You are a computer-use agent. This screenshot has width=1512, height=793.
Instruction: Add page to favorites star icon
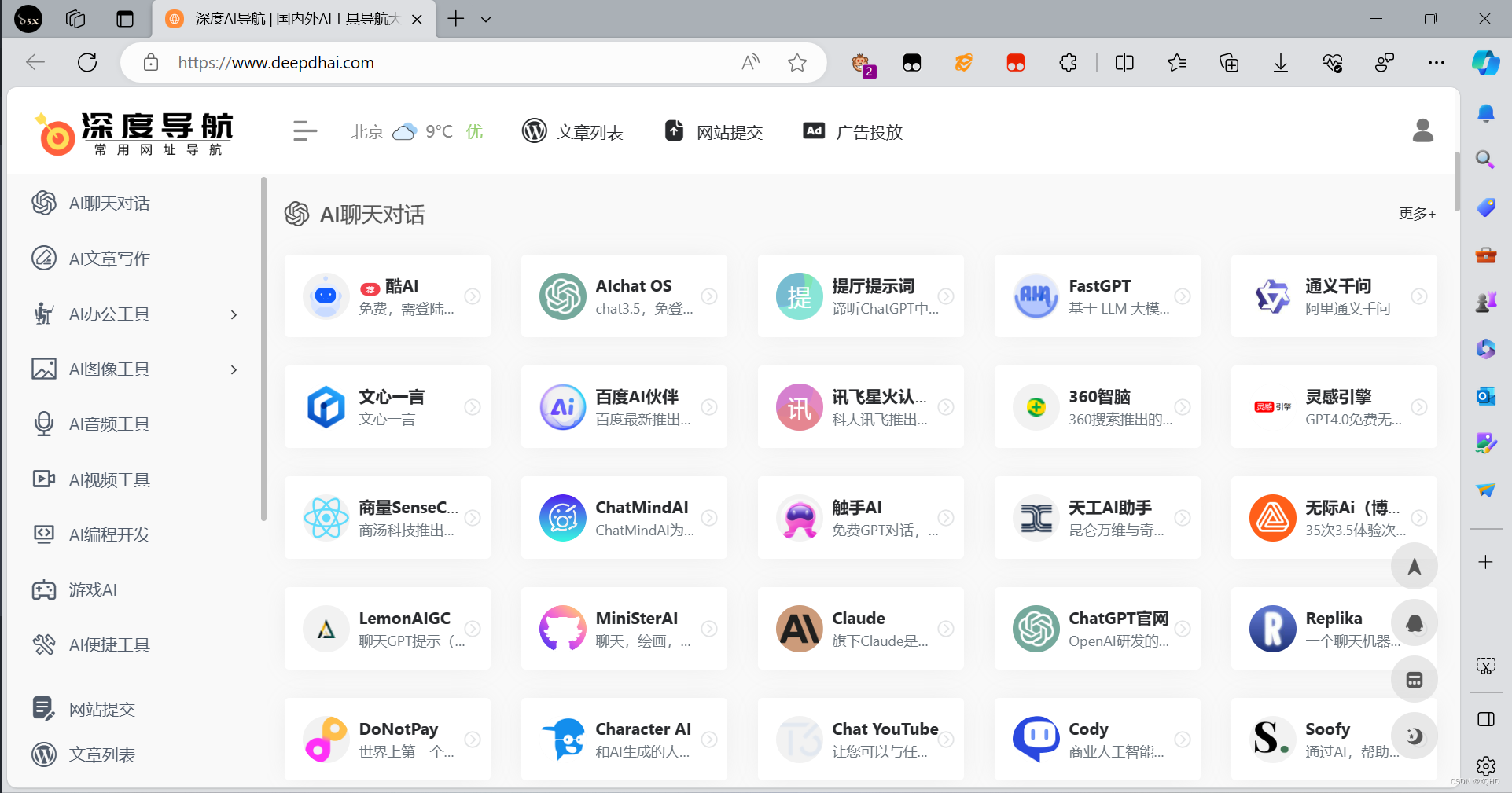(x=797, y=63)
